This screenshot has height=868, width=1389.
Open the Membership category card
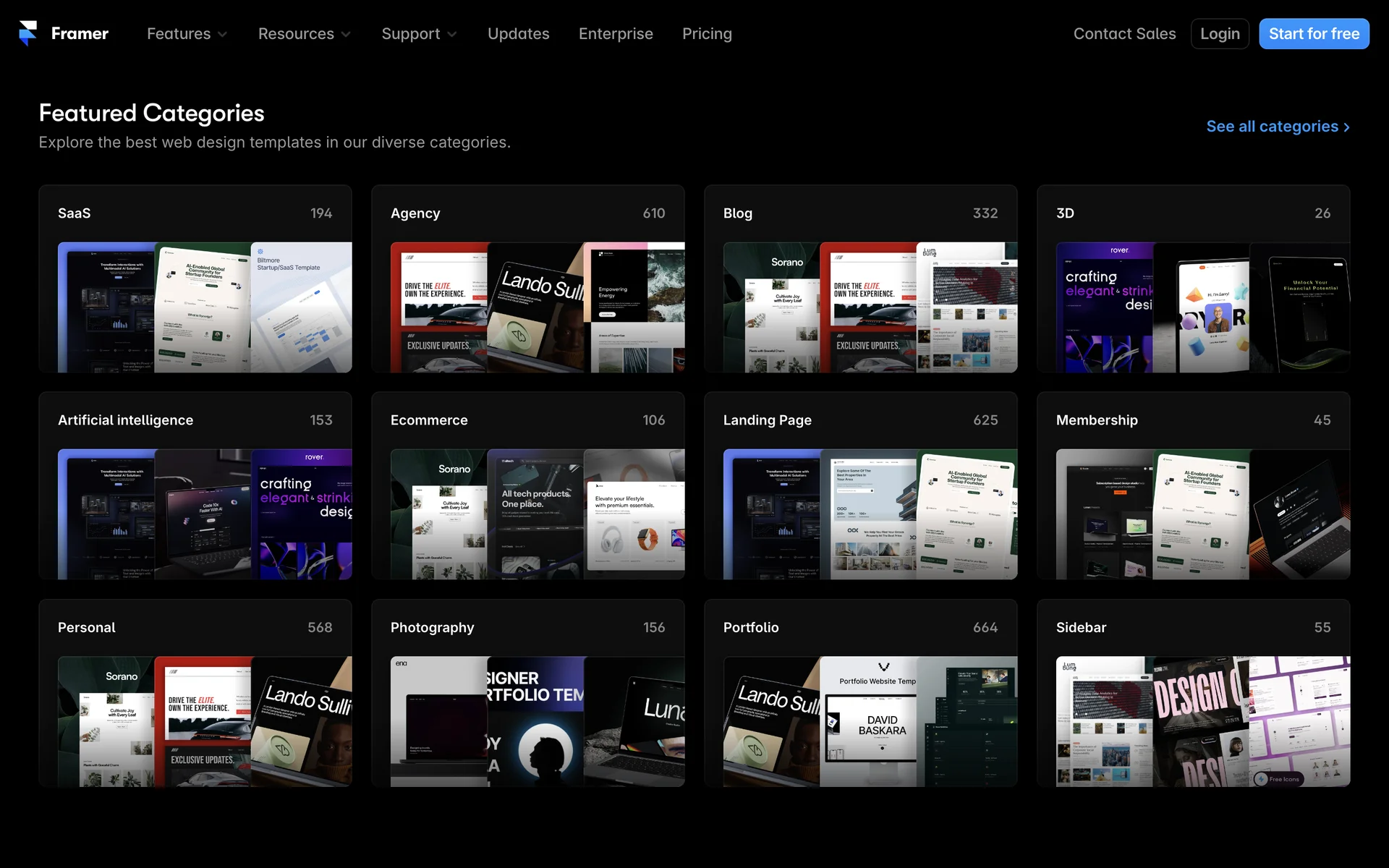[x=1193, y=485]
